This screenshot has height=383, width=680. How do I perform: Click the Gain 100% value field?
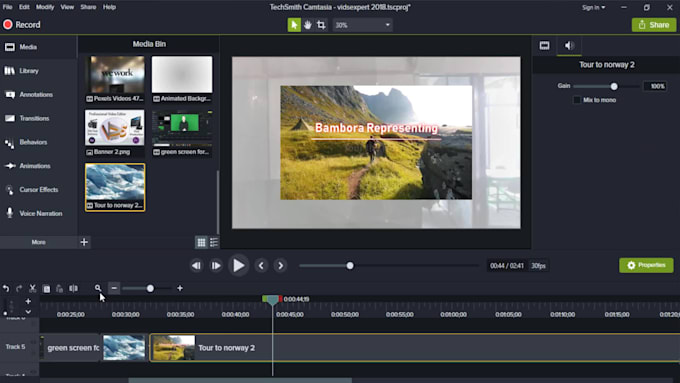(x=654, y=86)
